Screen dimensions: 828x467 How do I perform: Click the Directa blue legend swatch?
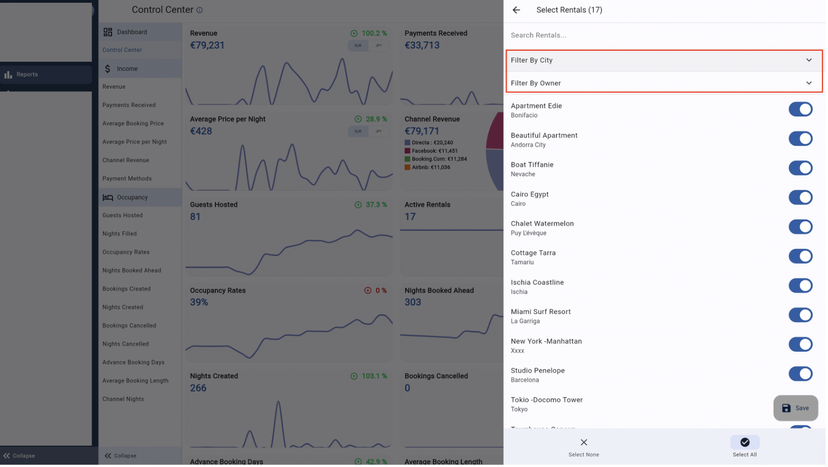point(408,143)
